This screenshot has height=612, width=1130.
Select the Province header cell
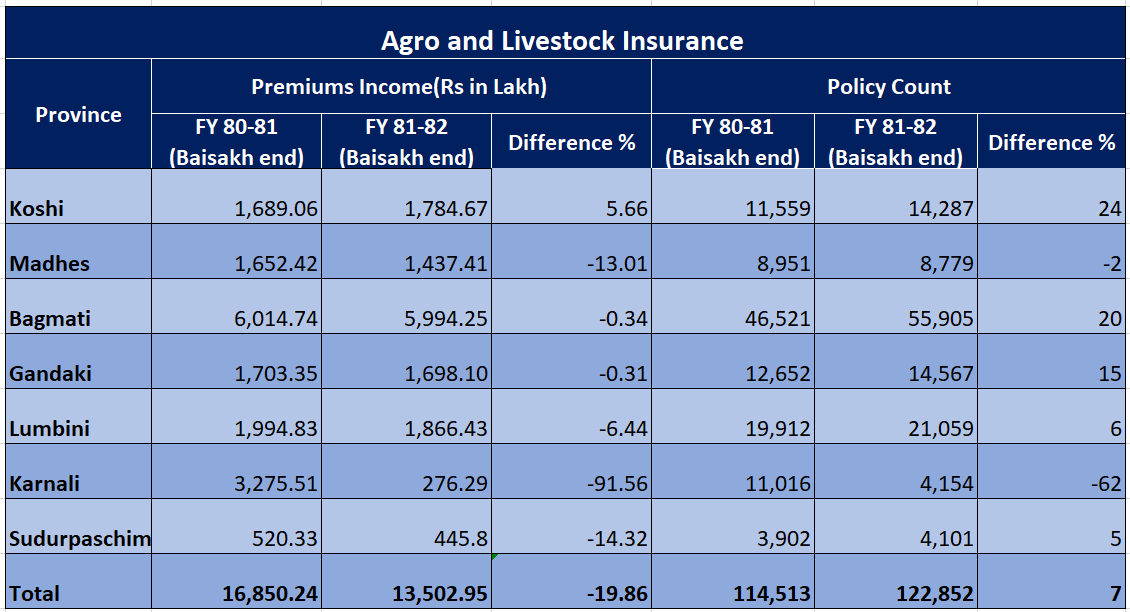[78, 114]
